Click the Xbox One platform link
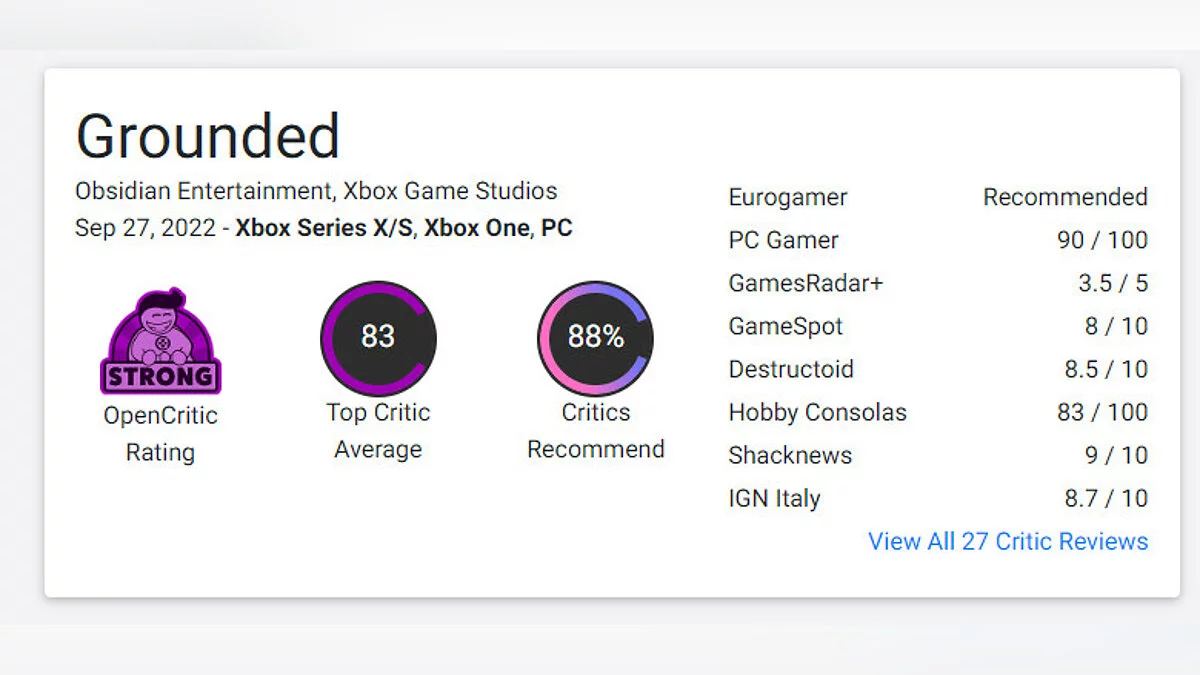1200x675 pixels. pos(475,227)
